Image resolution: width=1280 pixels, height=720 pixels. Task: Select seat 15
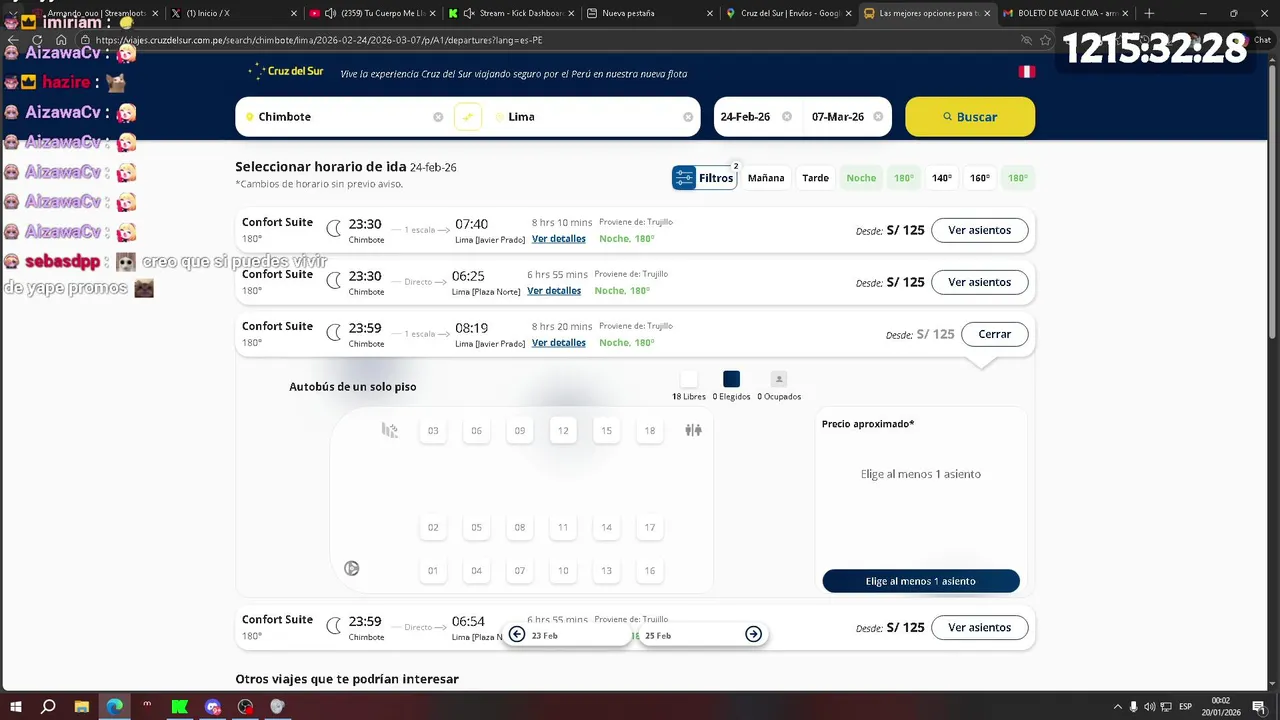(607, 431)
